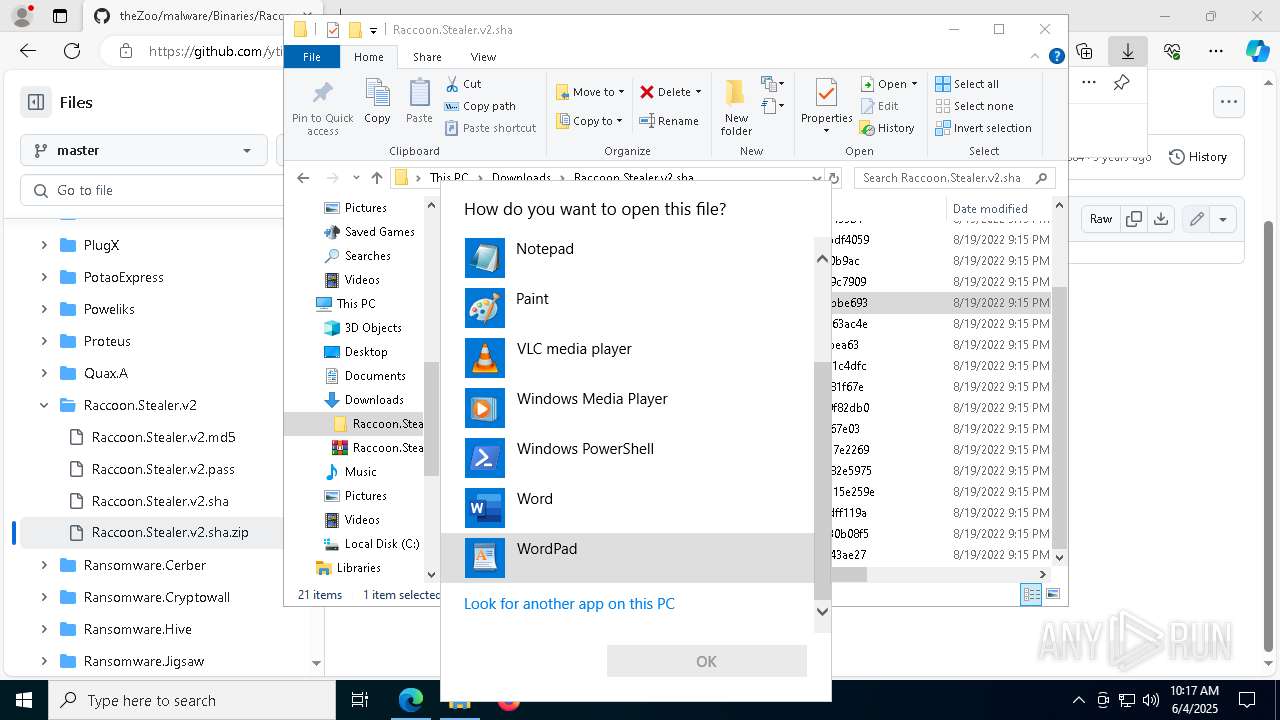
Task: Switch Explorer to large icons view
Action: coord(1052,595)
